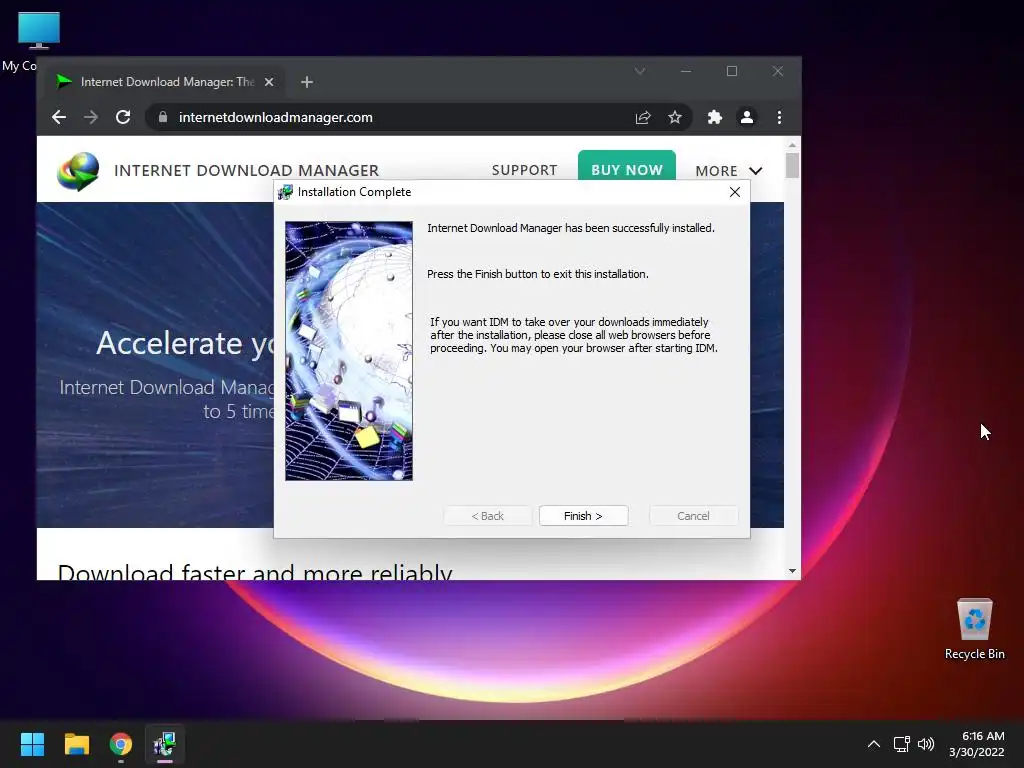Reload the page in Chrome

click(123, 118)
